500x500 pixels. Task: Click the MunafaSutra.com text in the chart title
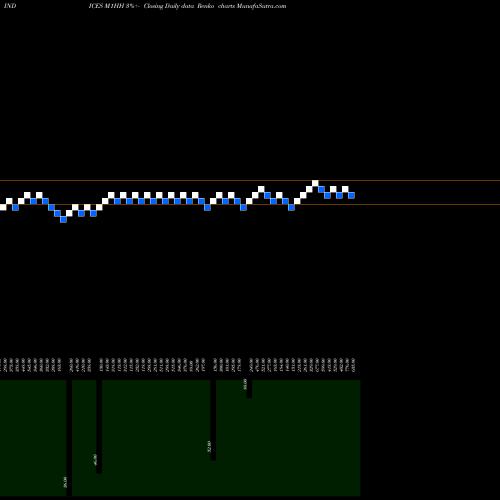coord(261,6)
